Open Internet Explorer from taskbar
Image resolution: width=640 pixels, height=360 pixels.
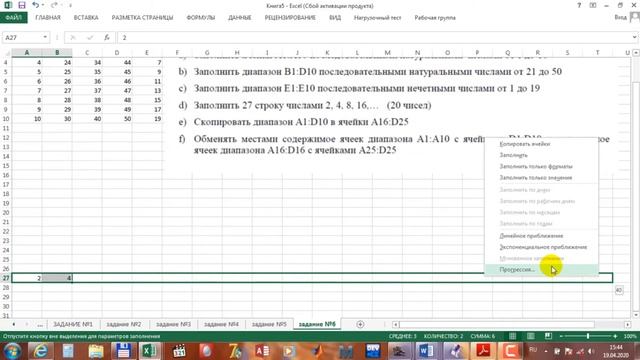pos(40,351)
